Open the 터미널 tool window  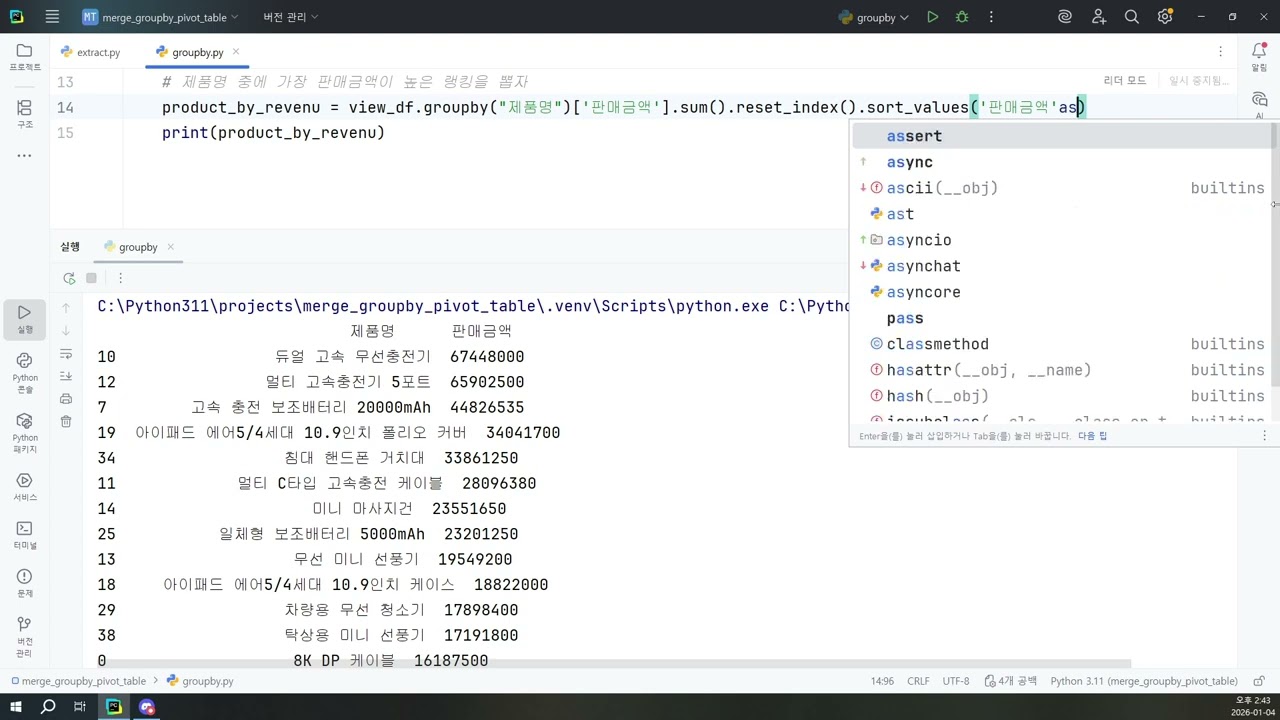tap(25, 535)
